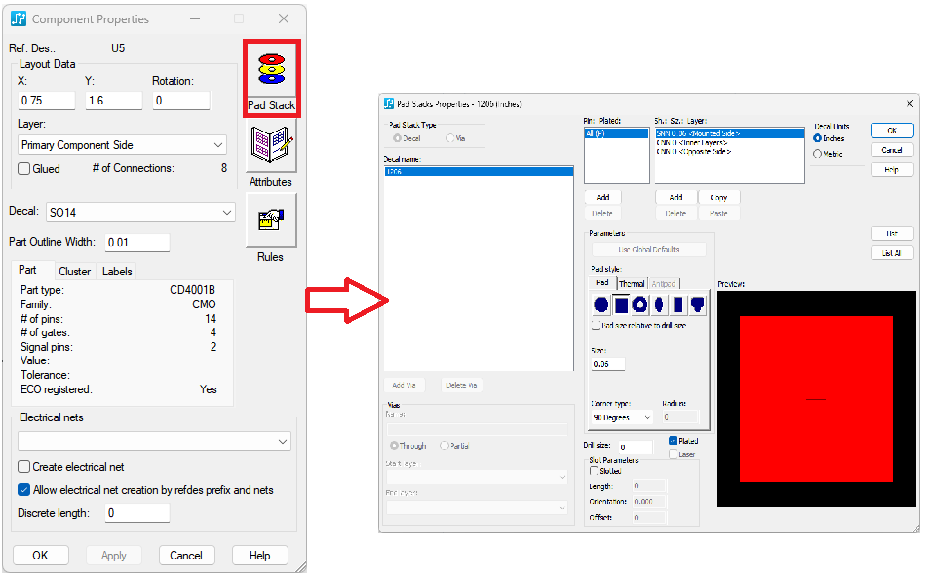926x578 pixels.
Task: Select the square pad style shape
Action: [x=620, y=305]
